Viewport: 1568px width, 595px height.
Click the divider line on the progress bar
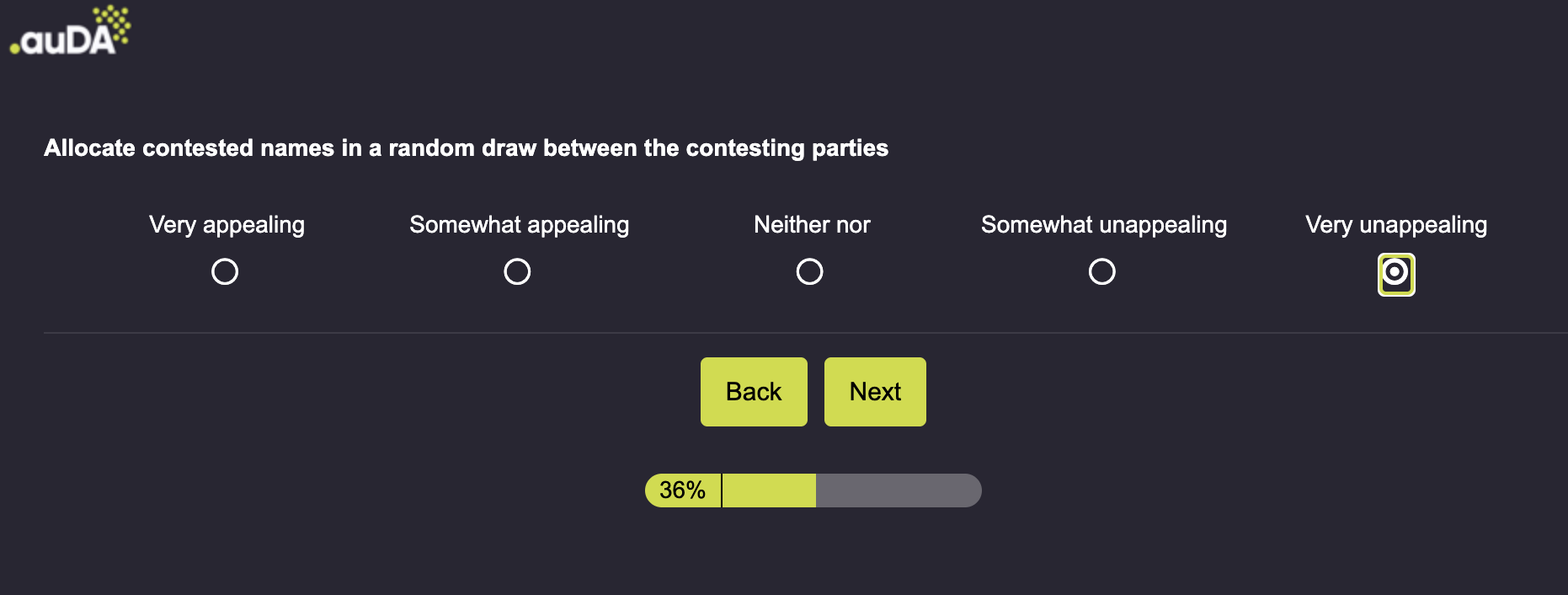tap(722, 490)
